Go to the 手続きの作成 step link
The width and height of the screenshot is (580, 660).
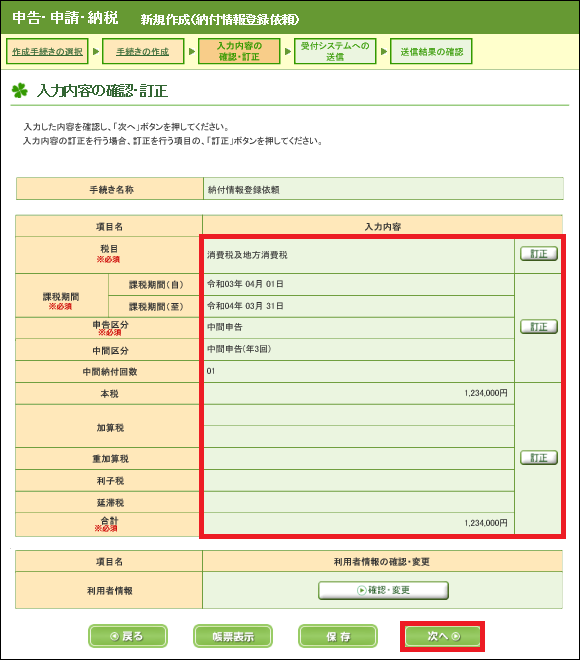[143, 51]
